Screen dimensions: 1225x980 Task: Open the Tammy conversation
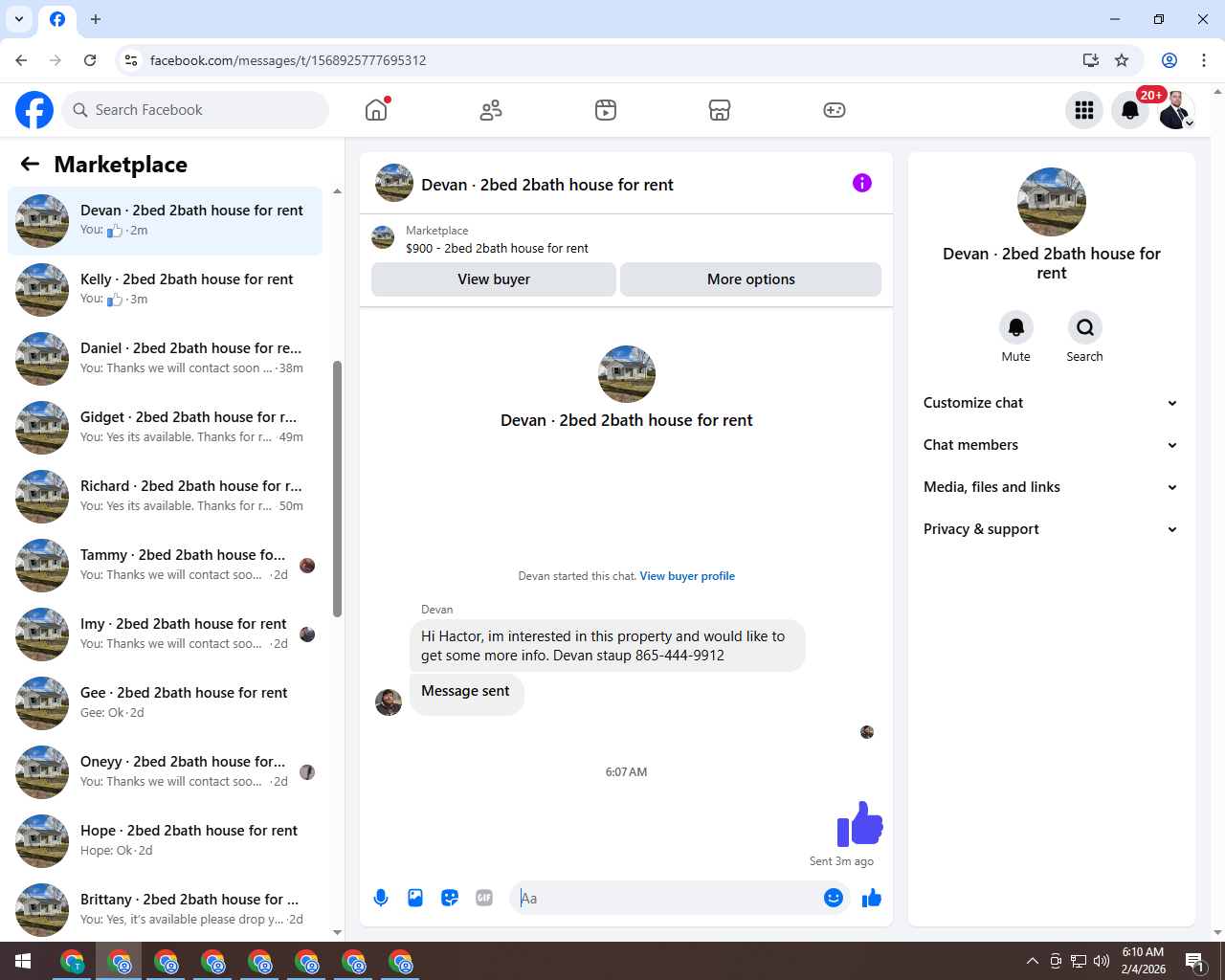point(165,566)
